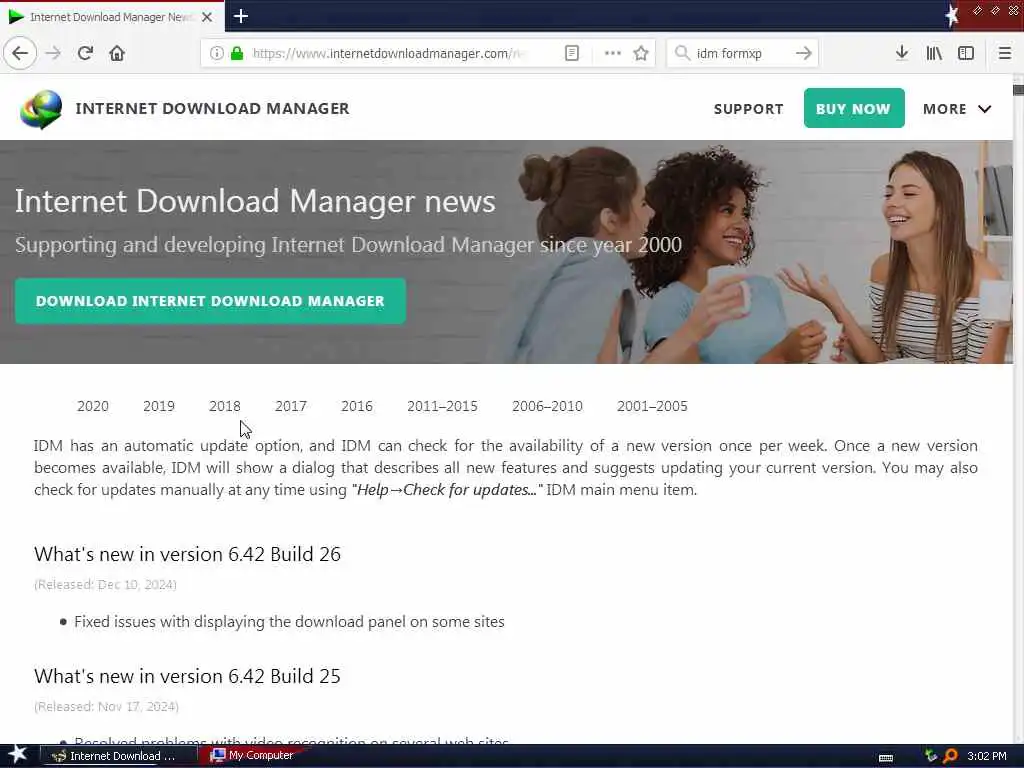Click heading version 6.42 Build 26
The height and width of the screenshot is (768, 1024).
click(x=187, y=554)
